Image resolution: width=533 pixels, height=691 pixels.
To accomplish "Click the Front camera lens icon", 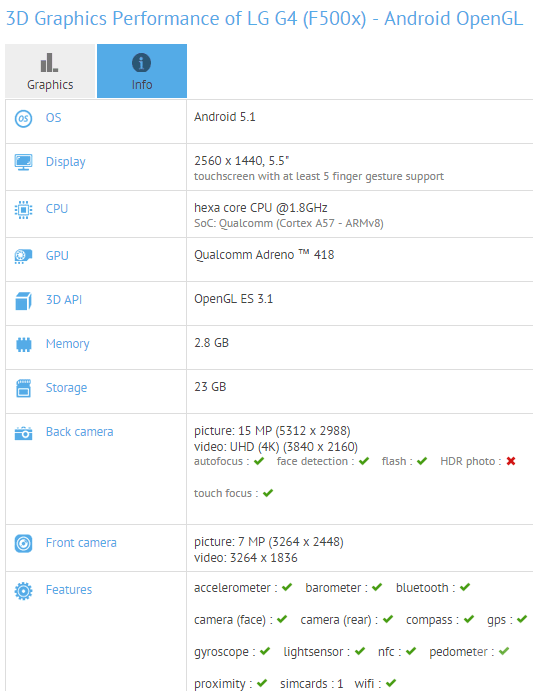I will pos(23,543).
